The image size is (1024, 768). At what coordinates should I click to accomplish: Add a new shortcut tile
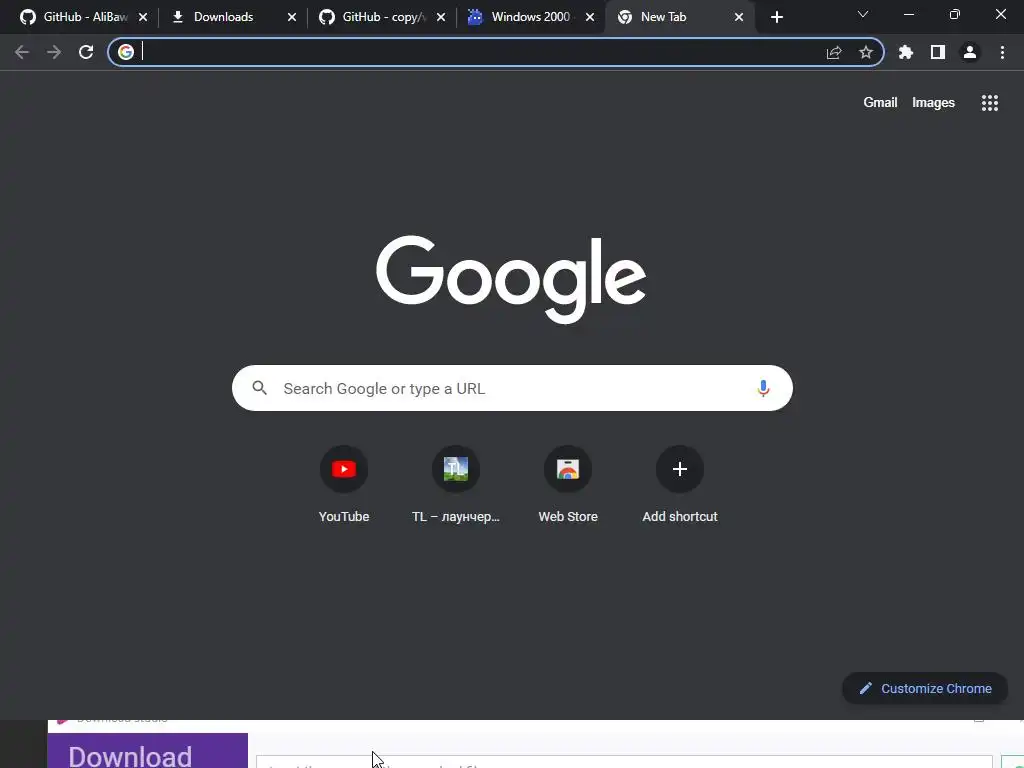point(680,484)
